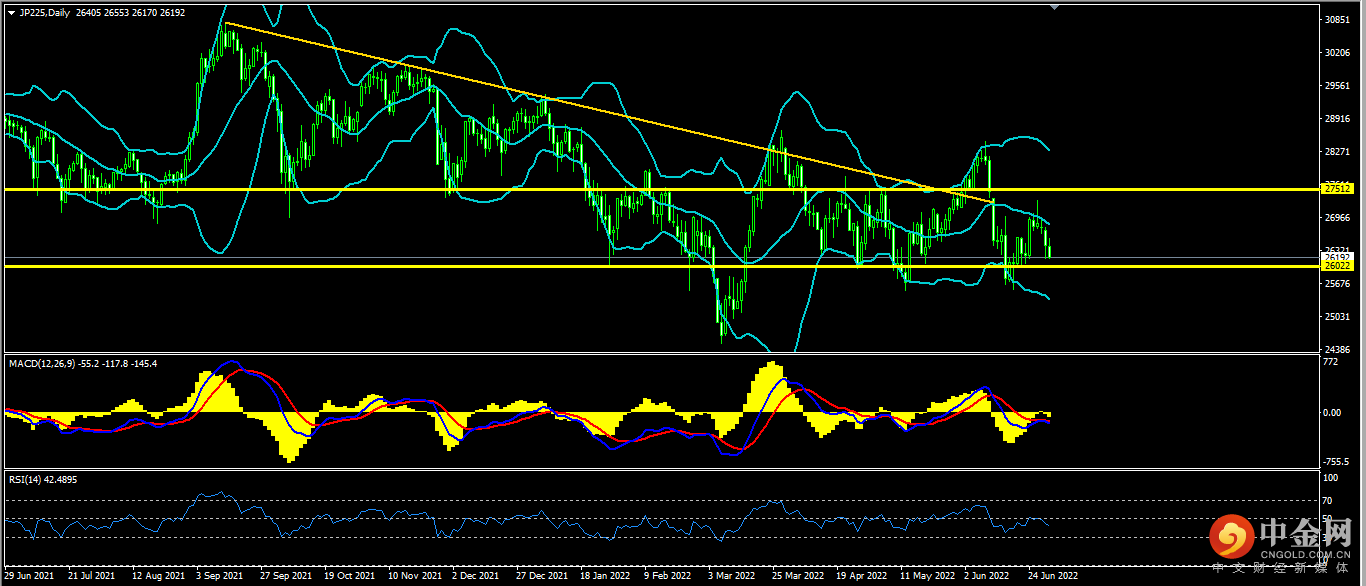Click the 18 Jan 2022 date label
1366x586 pixels.
[606, 576]
